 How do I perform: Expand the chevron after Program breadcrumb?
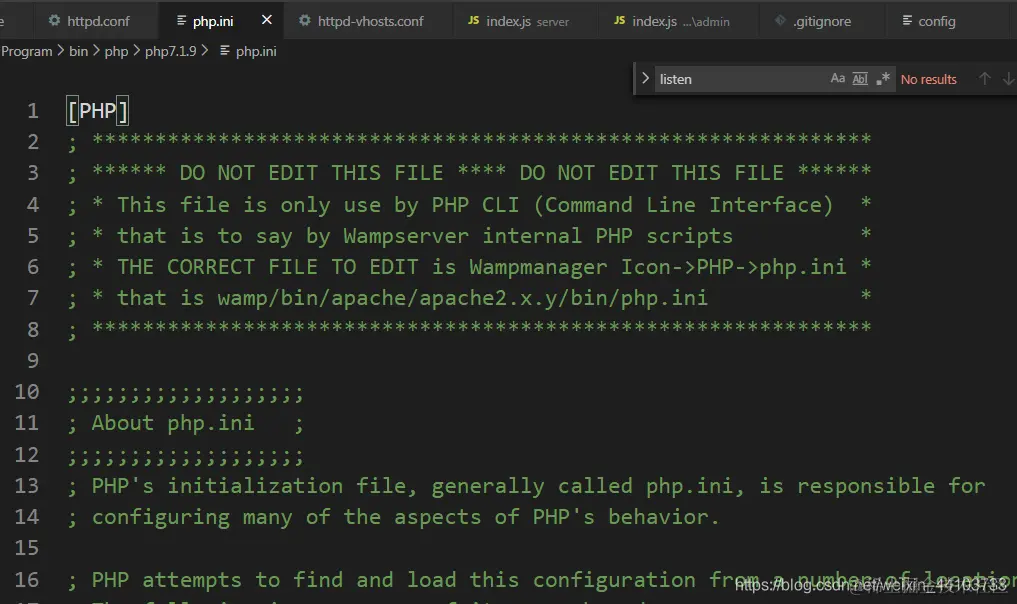click(61, 50)
